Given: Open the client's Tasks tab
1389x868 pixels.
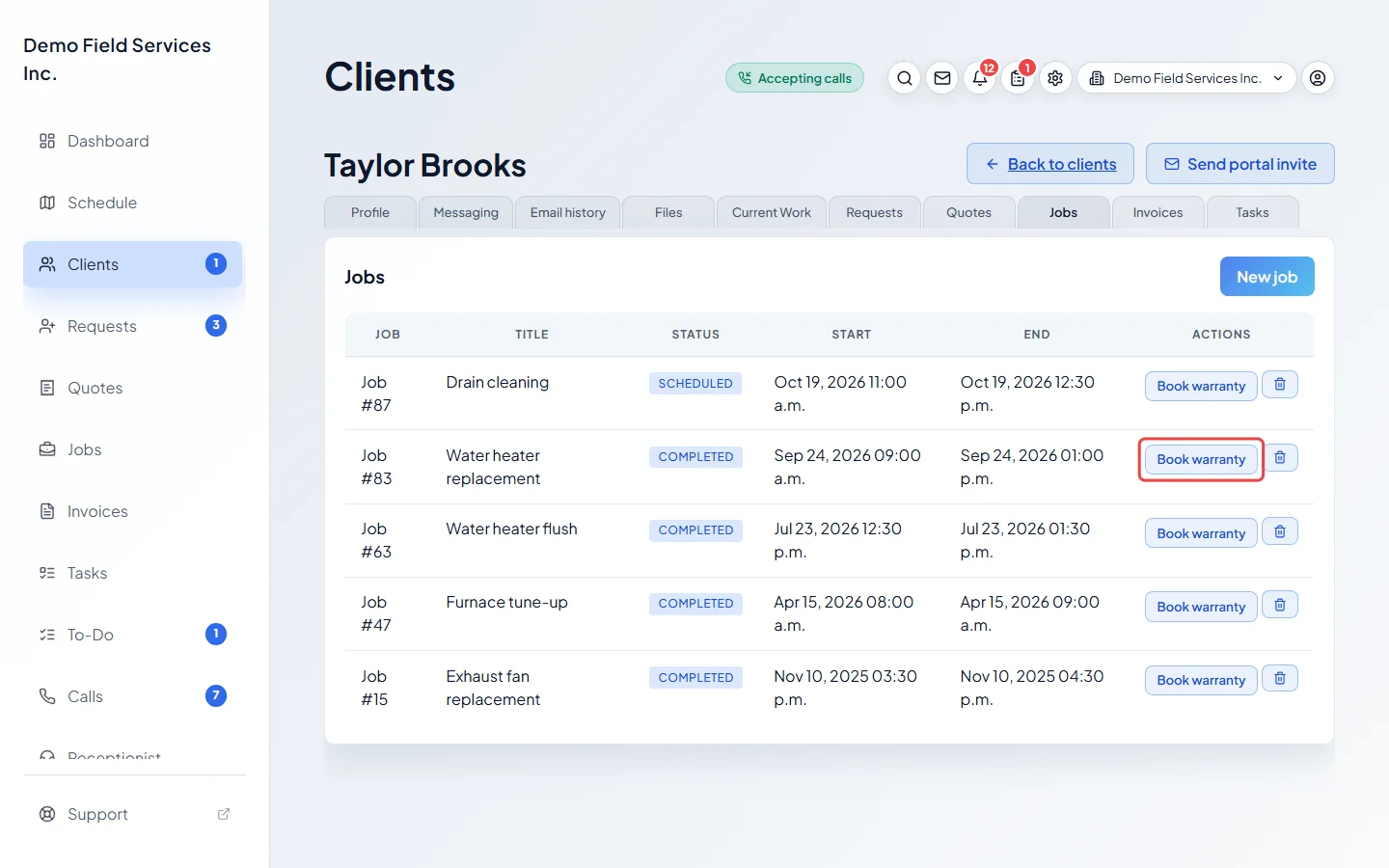Looking at the screenshot, I should (1252, 212).
